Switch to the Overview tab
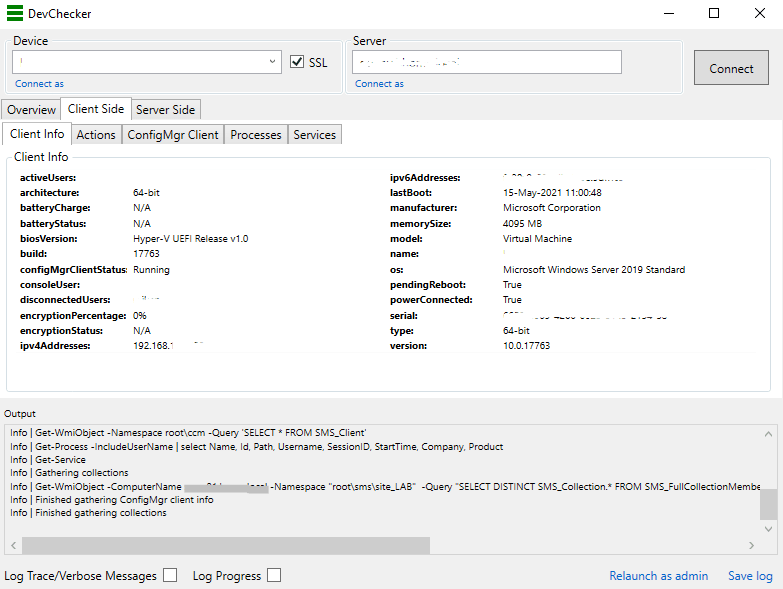This screenshot has width=783, height=589. pyautogui.click(x=31, y=110)
